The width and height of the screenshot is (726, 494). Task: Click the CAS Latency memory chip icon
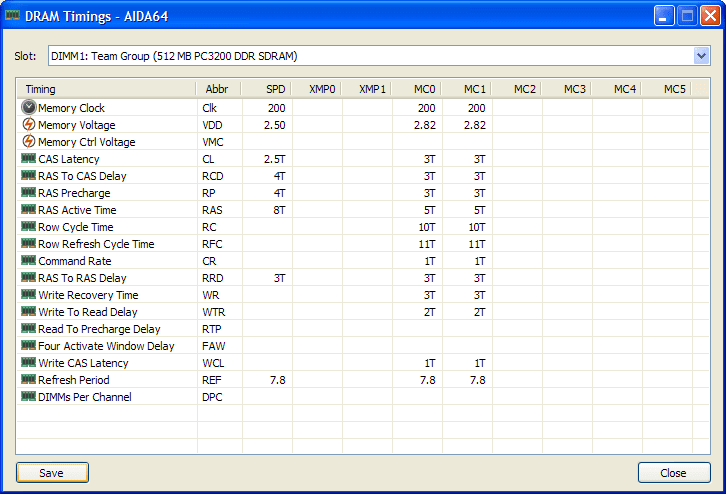point(28,159)
